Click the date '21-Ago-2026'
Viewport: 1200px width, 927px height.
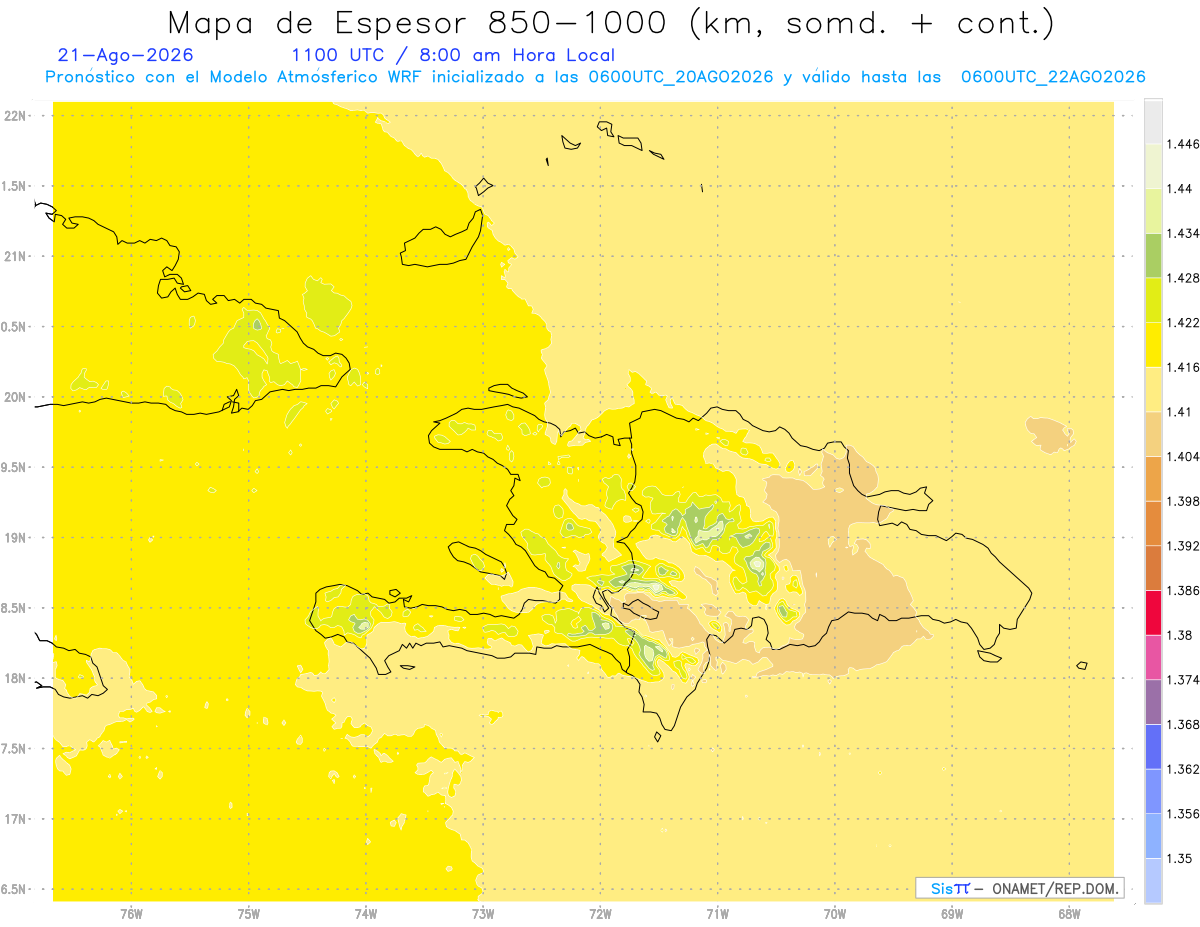point(126,55)
